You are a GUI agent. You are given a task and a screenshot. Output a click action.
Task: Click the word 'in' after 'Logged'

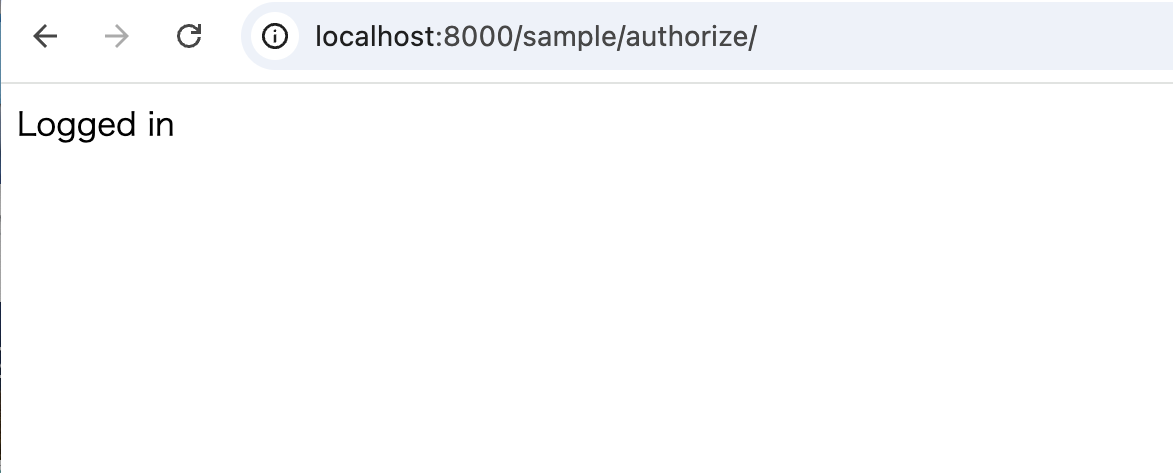tap(161, 124)
